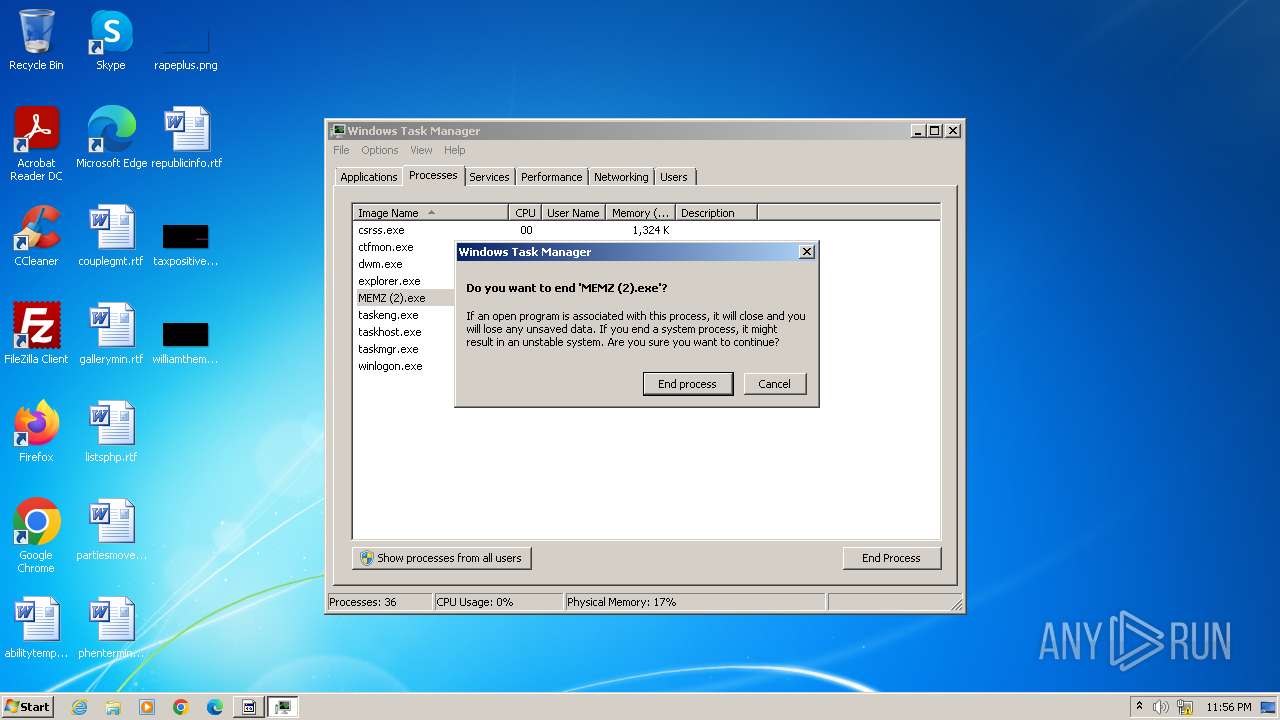Screen dimensions: 1280x720
Task: Open Internet Explorer in the taskbar
Action: pos(79,707)
